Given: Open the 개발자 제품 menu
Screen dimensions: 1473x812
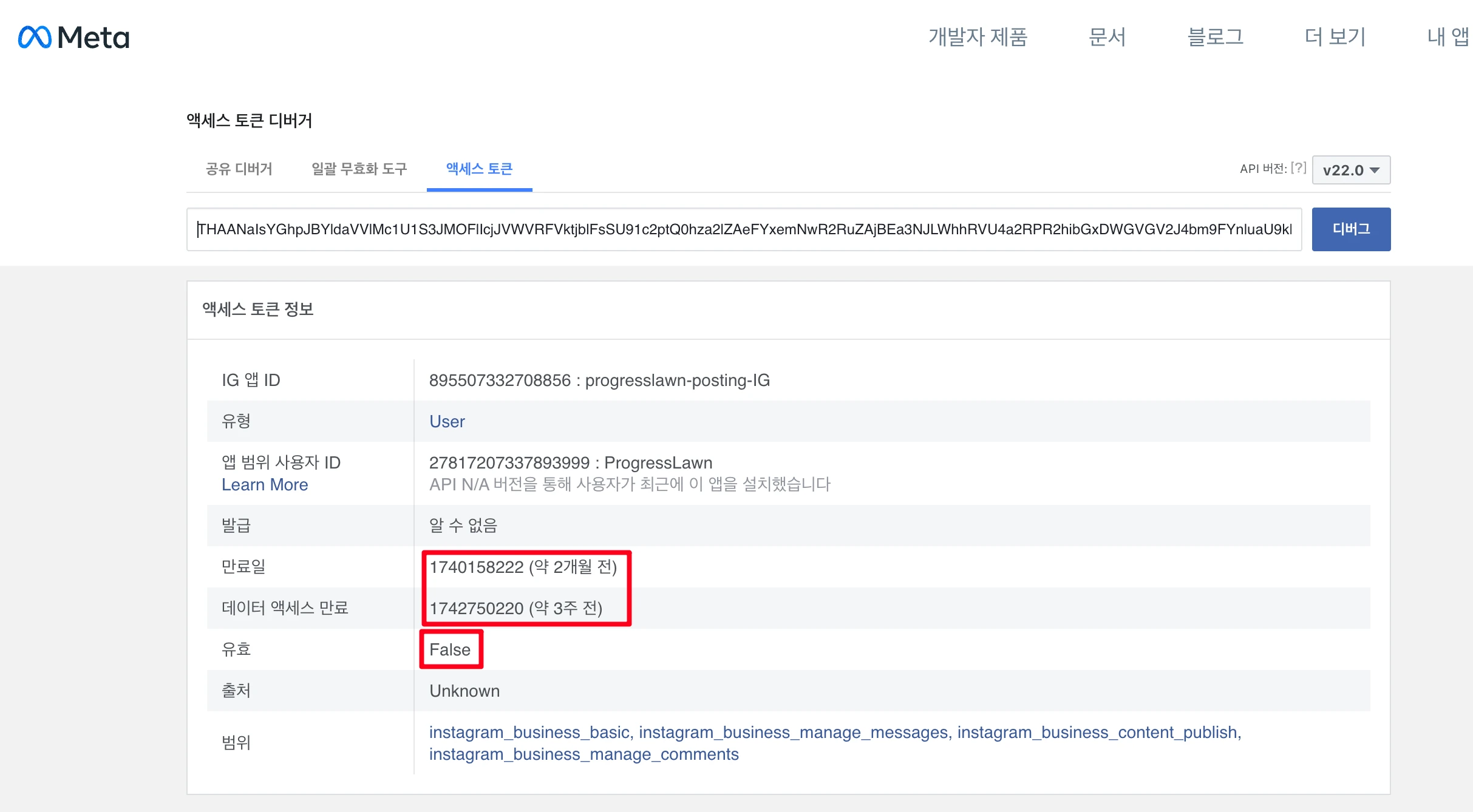Looking at the screenshot, I should [978, 37].
